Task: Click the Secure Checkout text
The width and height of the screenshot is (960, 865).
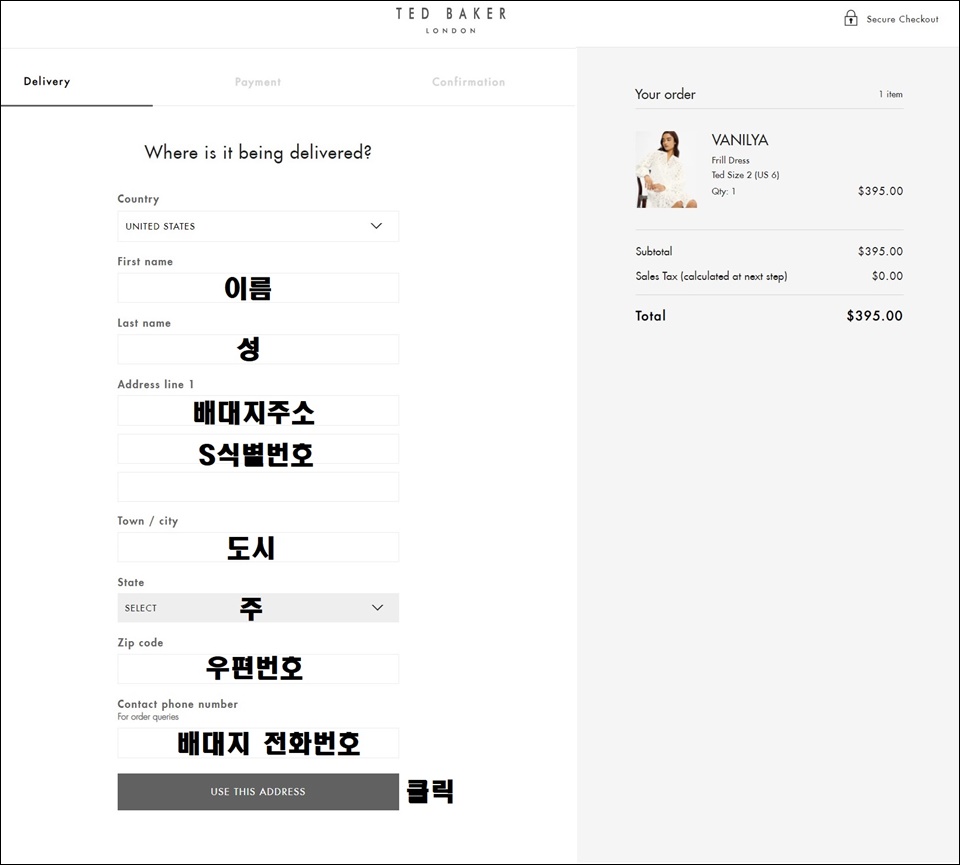Action: pyautogui.click(x=902, y=19)
